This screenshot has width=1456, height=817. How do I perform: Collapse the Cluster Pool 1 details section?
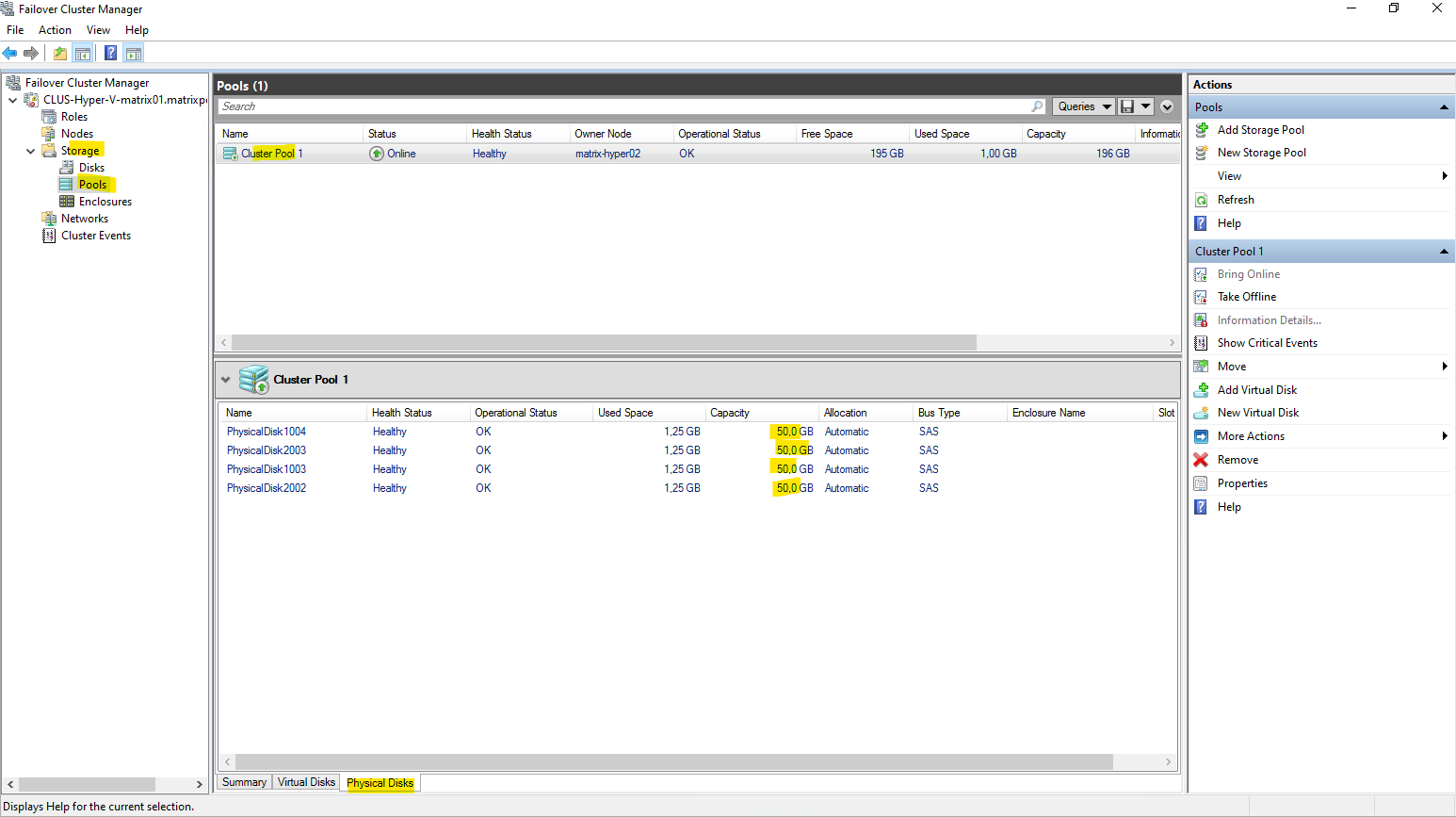[226, 380]
